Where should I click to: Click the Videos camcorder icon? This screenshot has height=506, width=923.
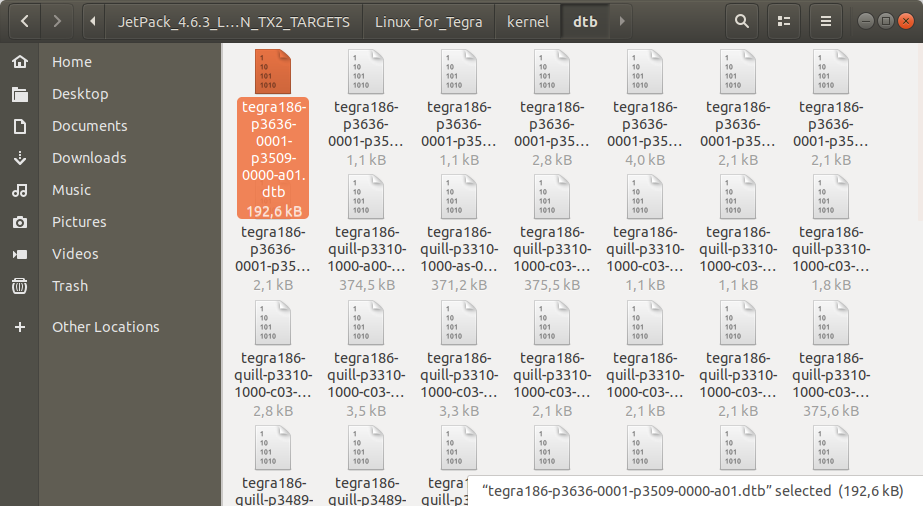20,254
